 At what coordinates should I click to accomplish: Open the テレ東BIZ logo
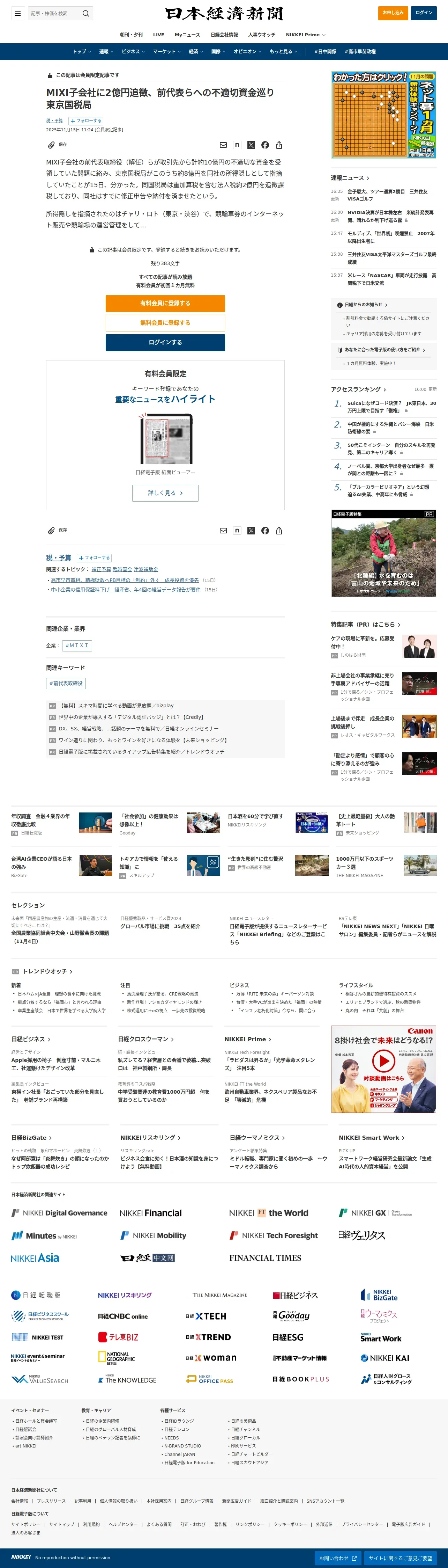119,1337
